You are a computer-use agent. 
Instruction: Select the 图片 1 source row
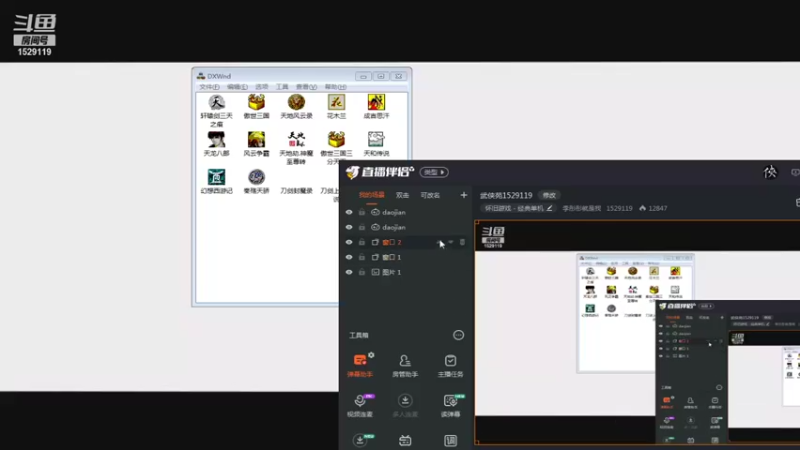[407, 272]
